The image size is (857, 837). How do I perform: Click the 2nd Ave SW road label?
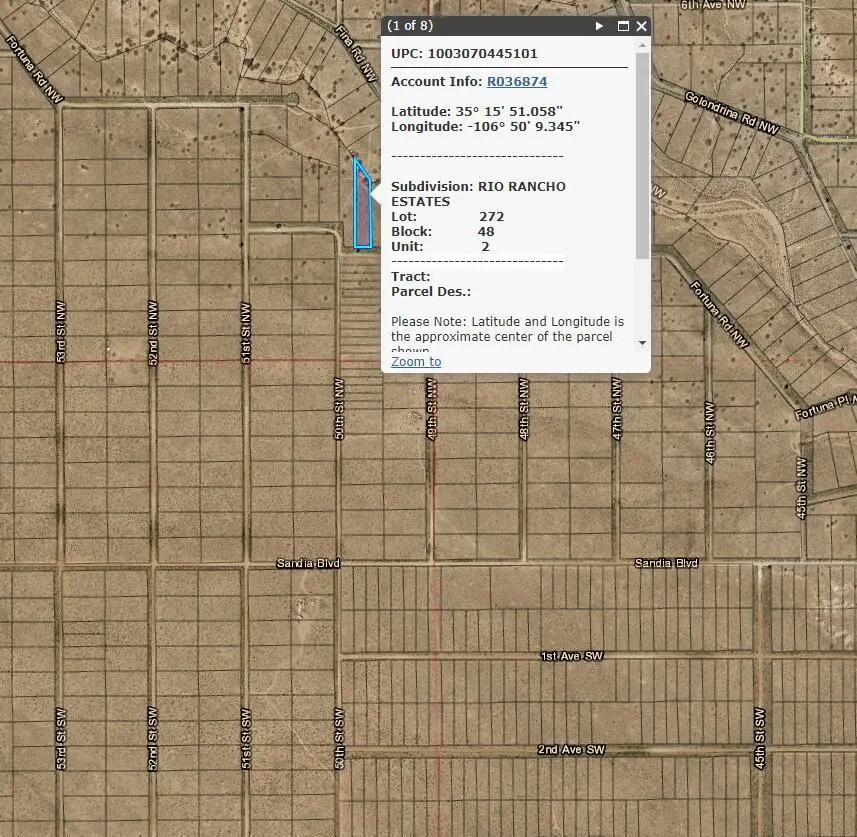[x=571, y=750]
